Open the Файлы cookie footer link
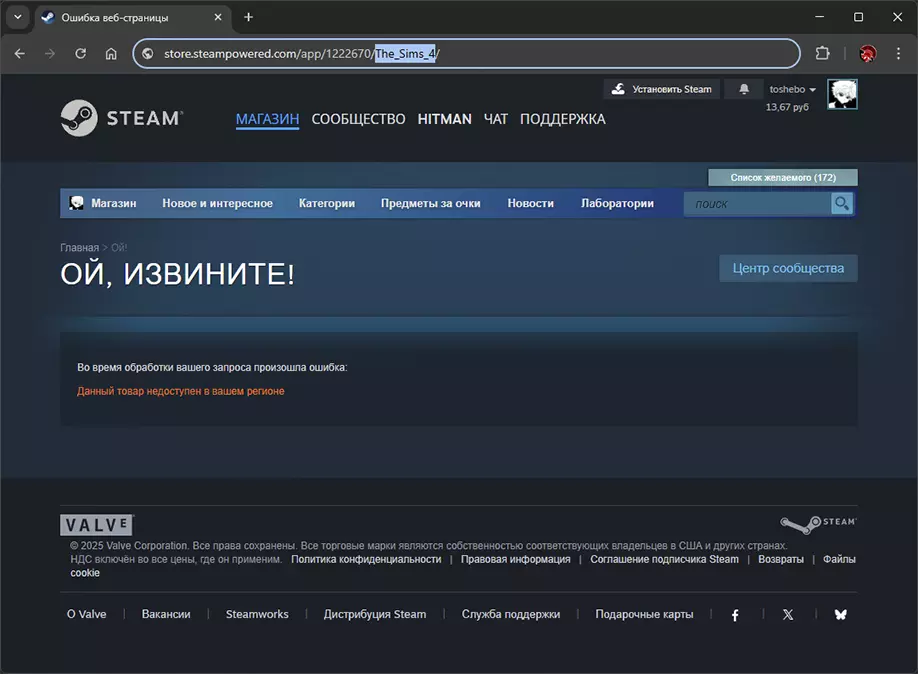Viewport: 918px width, 674px height. click(839, 559)
